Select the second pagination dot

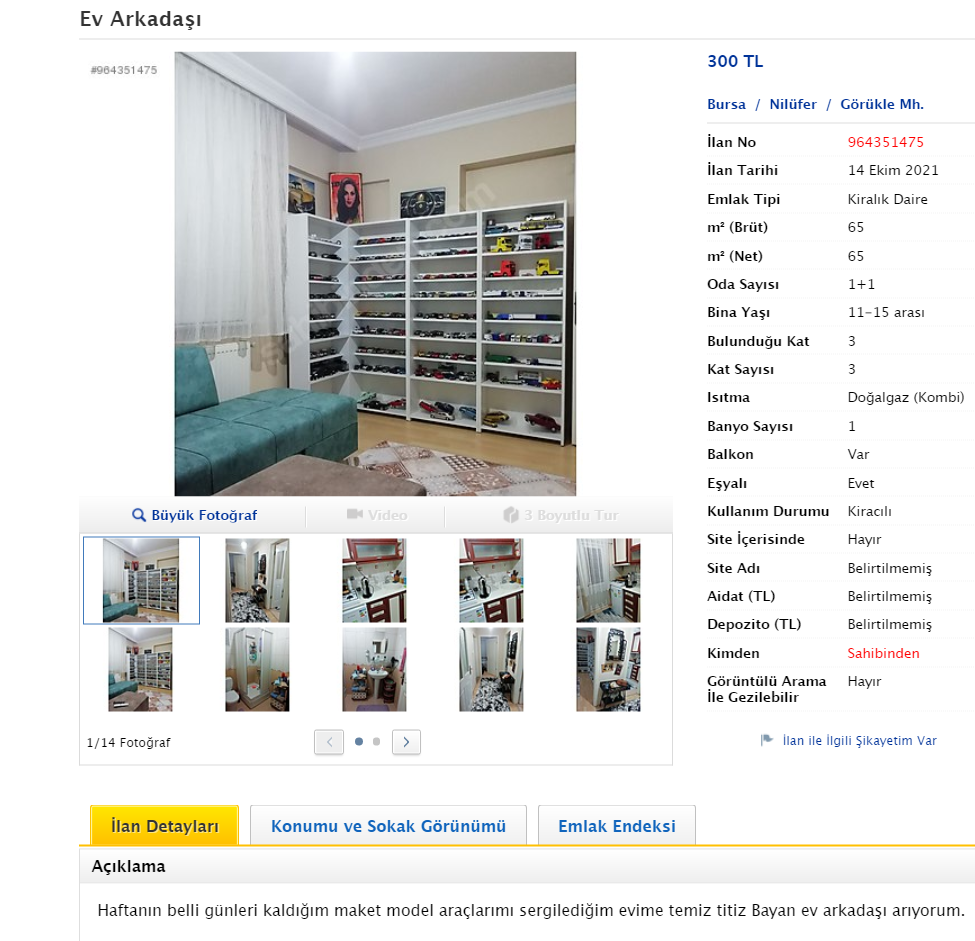[376, 741]
